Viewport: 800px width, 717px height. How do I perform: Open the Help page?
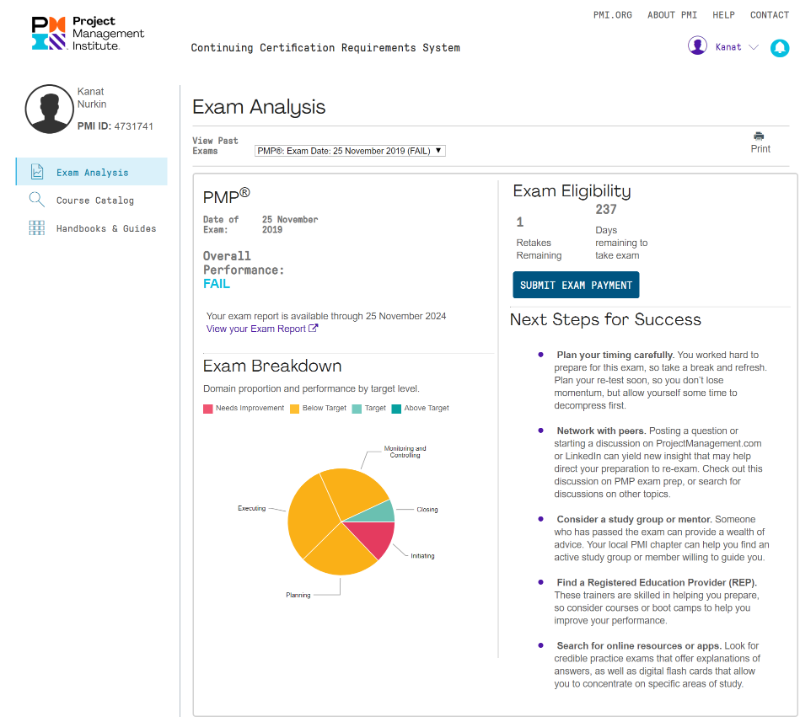(723, 15)
